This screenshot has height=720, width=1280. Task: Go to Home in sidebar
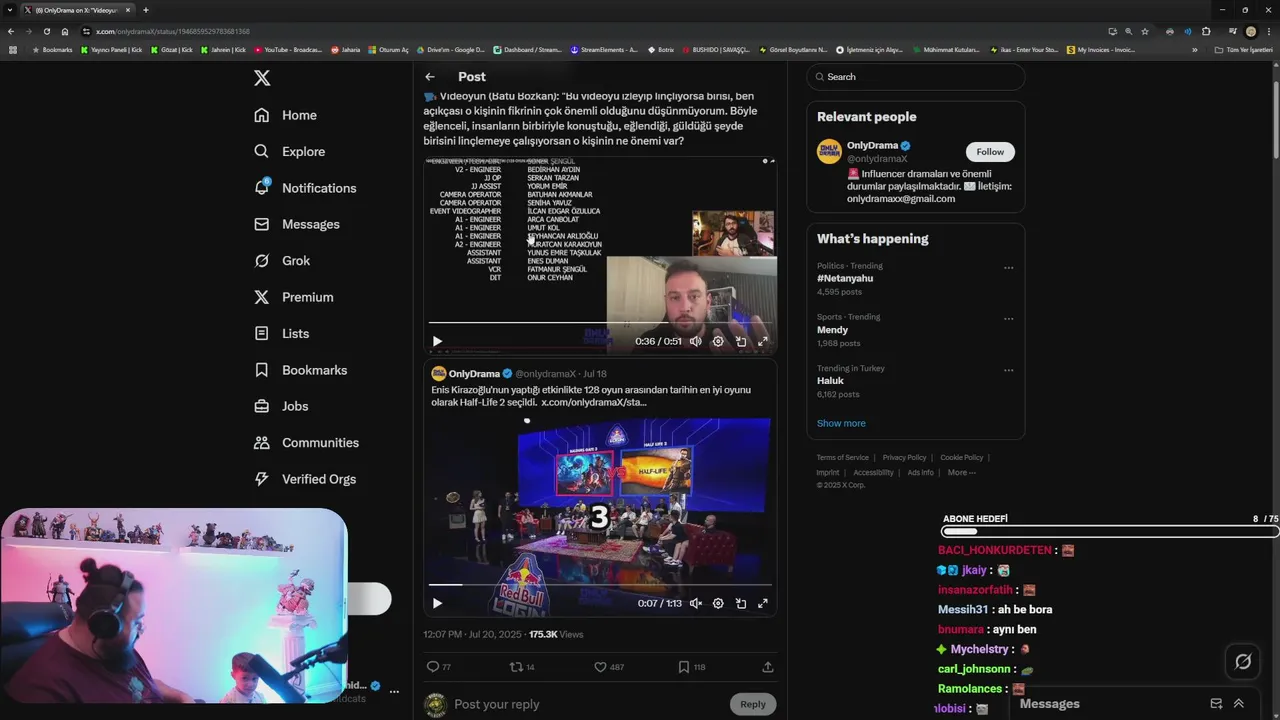286,115
